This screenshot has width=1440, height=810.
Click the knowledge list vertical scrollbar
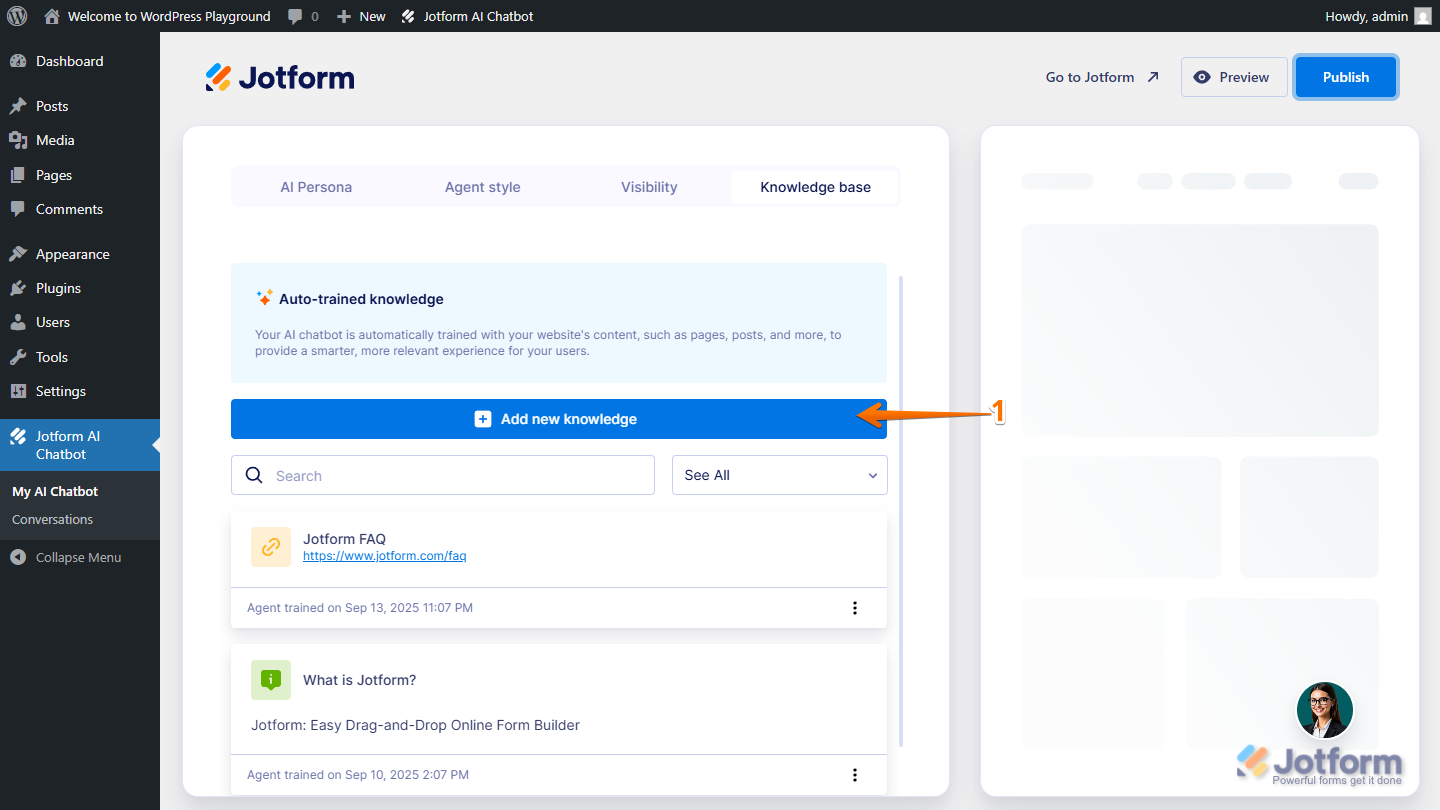pos(901,511)
